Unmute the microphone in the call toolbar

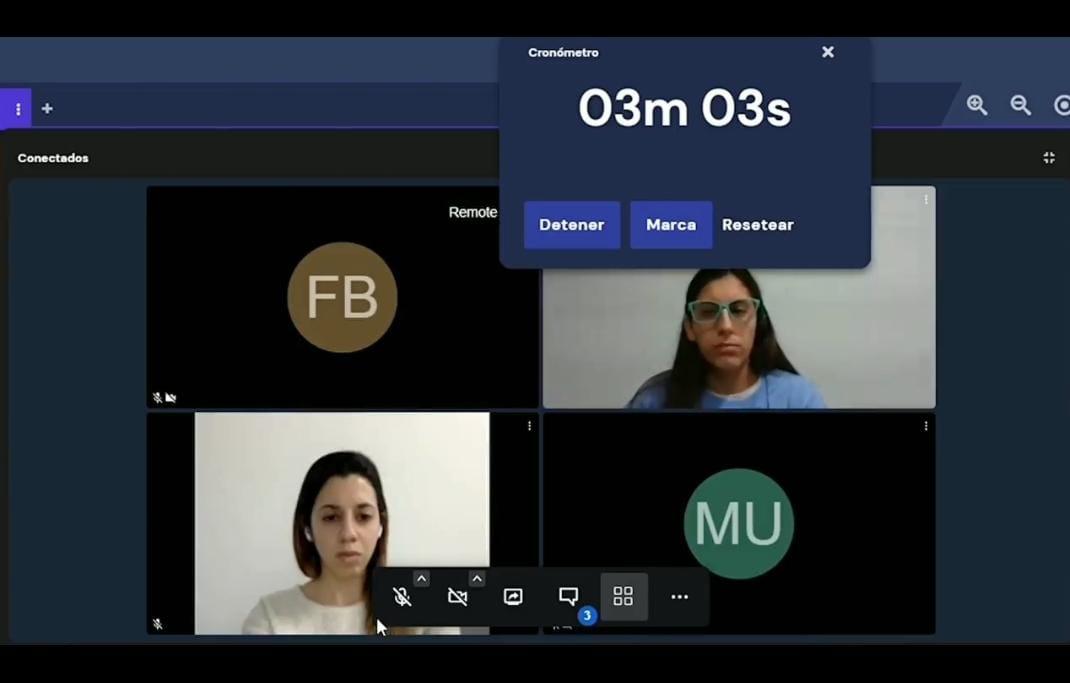point(402,597)
